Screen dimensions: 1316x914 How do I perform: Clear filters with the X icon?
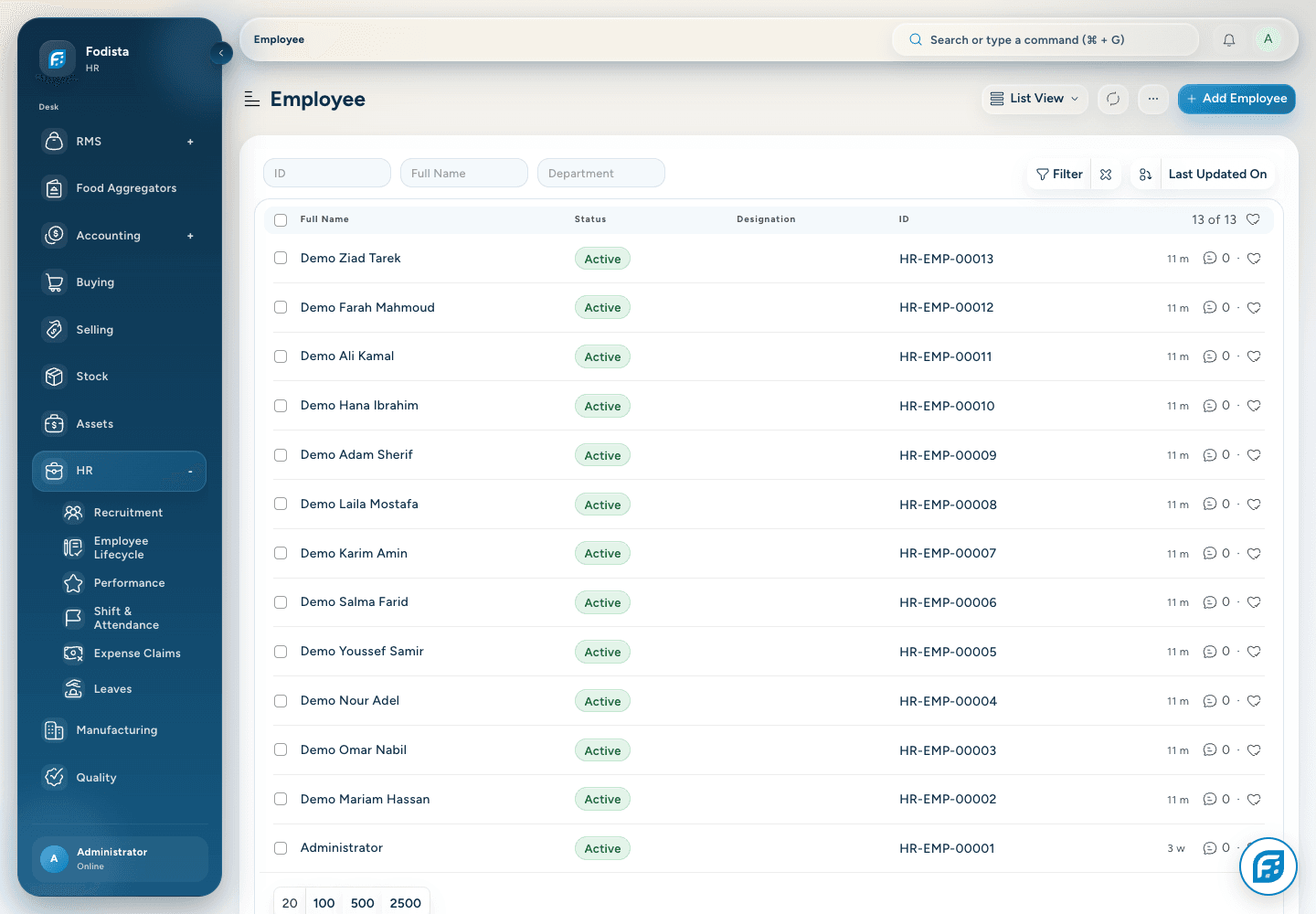click(x=1106, y=175)
